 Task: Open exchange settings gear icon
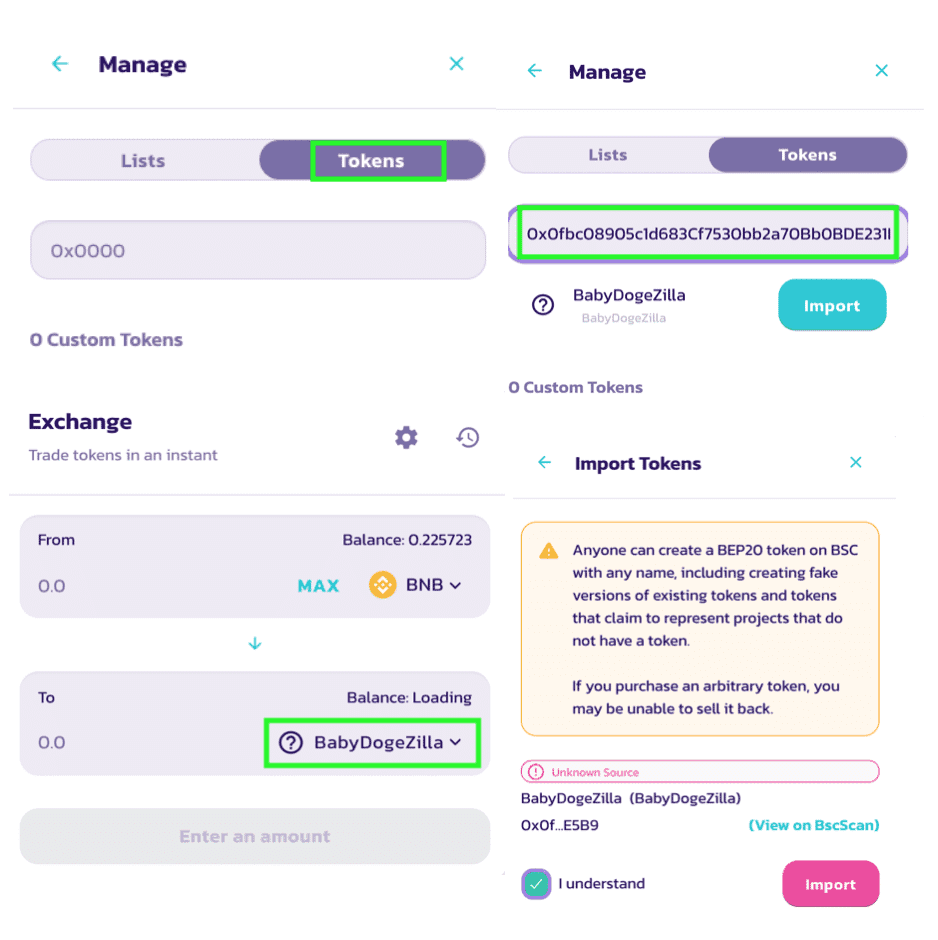(406, 437)
